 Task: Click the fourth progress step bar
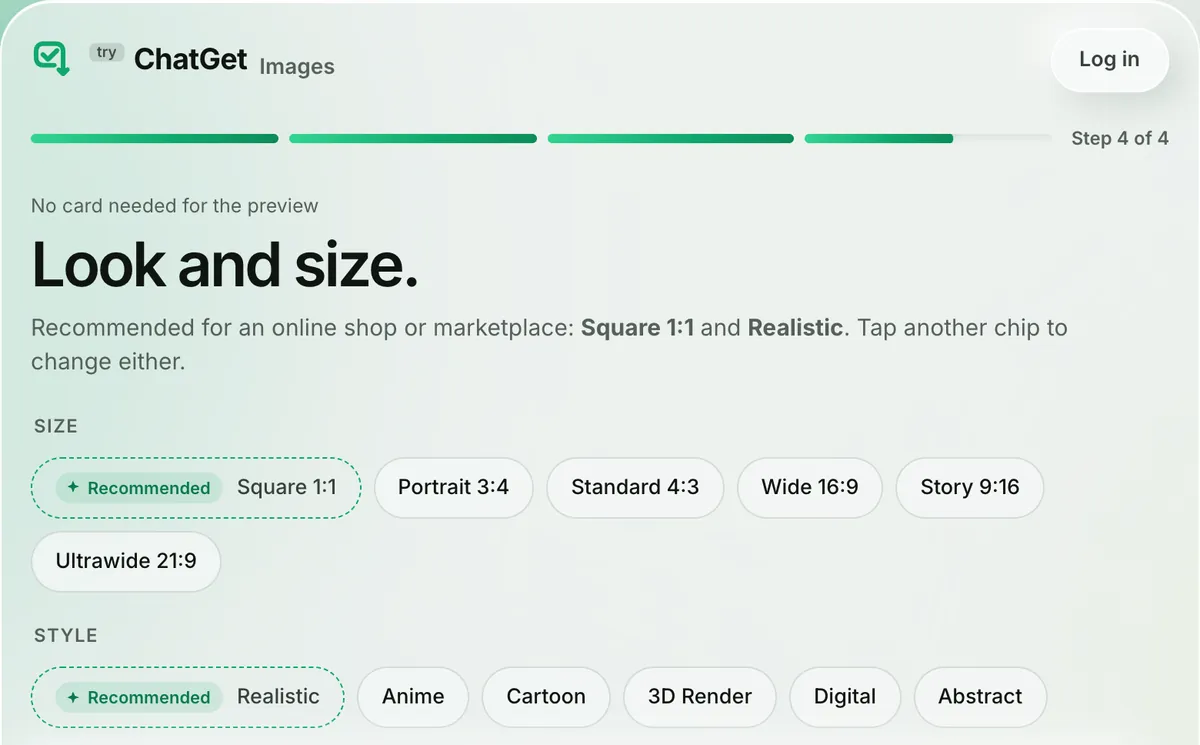(929, 139)
